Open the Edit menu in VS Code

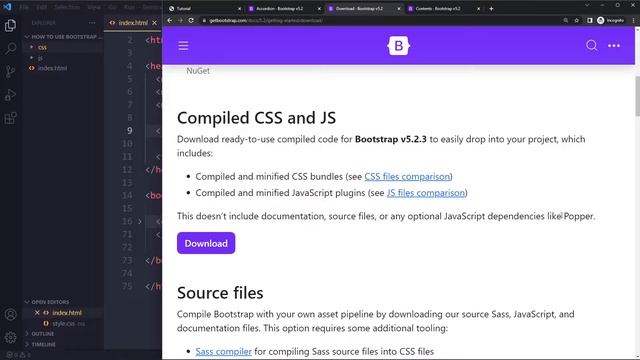[42, 7]
